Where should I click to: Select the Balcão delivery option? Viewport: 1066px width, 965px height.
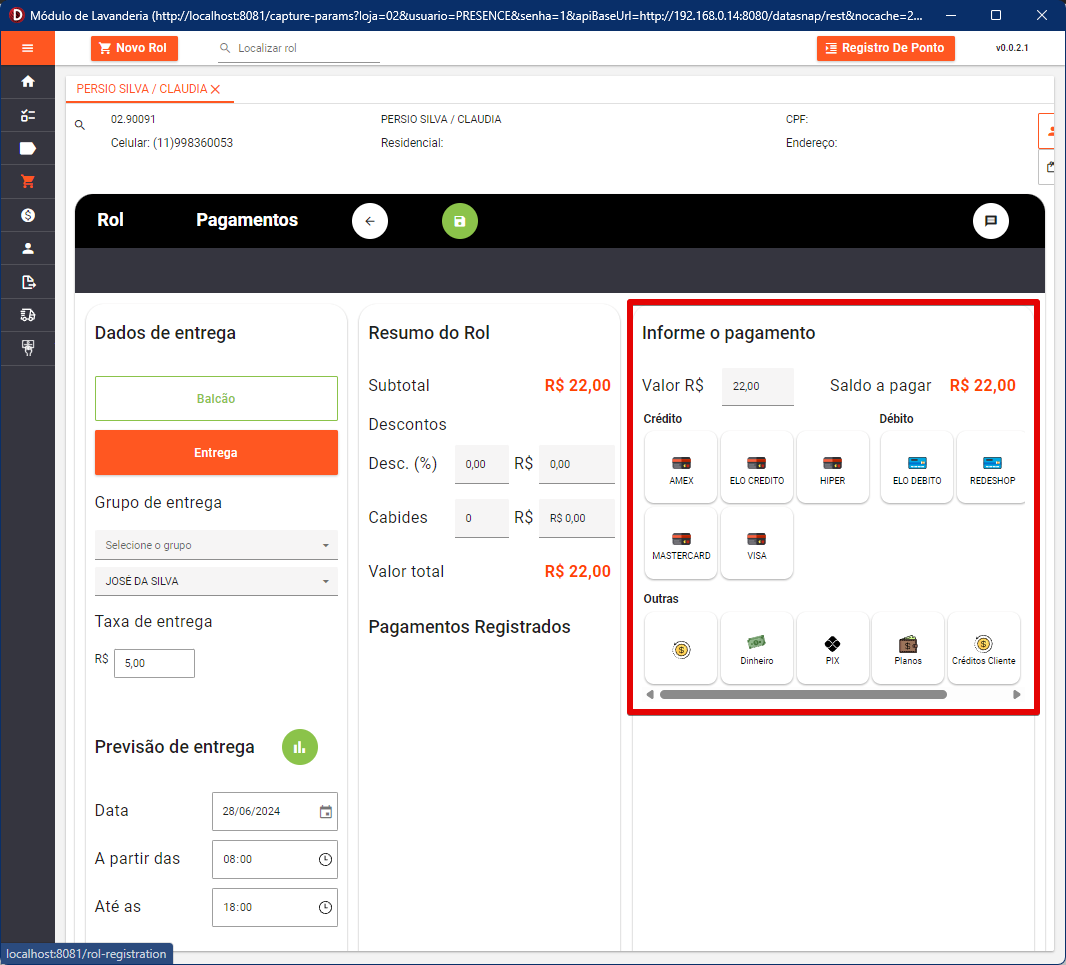click(216, 399)
